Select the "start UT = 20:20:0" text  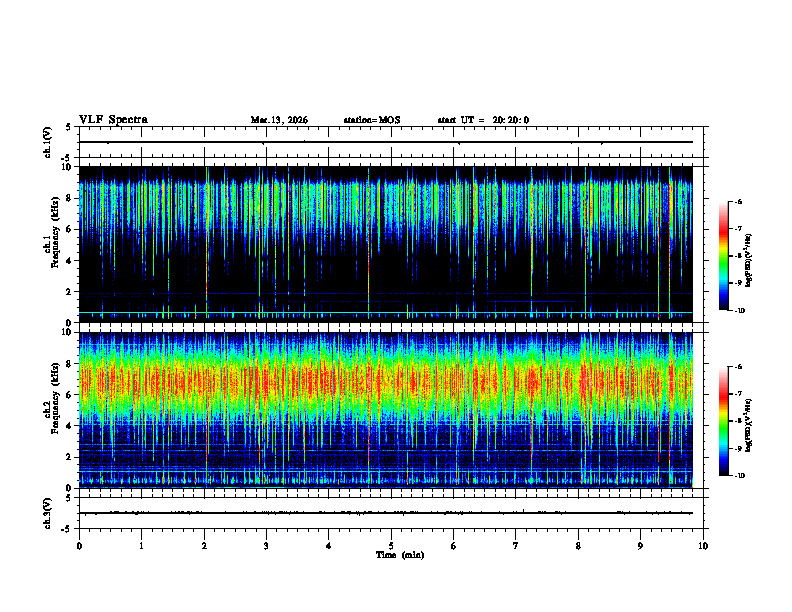[483, 120]
